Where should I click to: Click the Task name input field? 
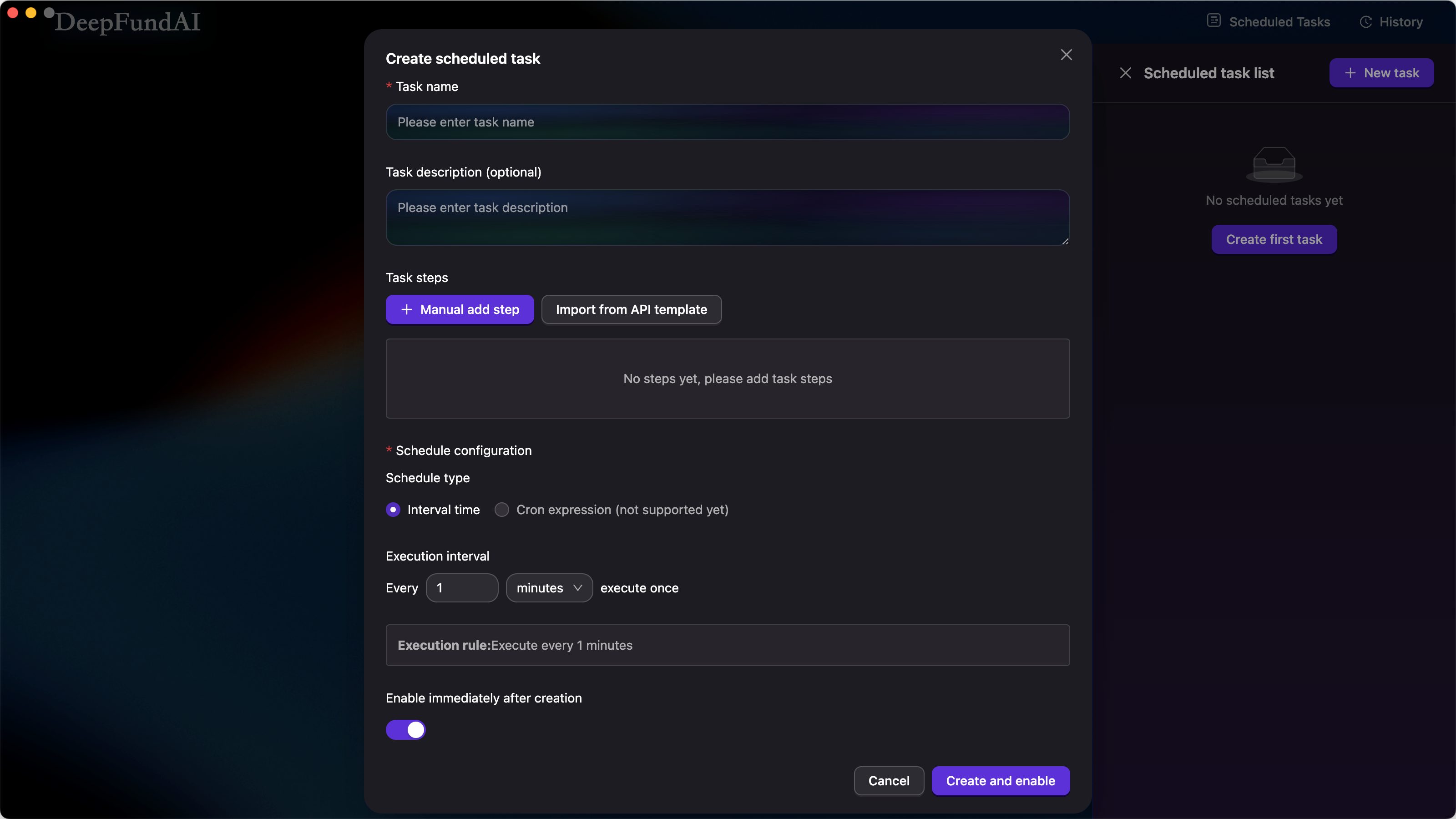(x=727, y=122)
